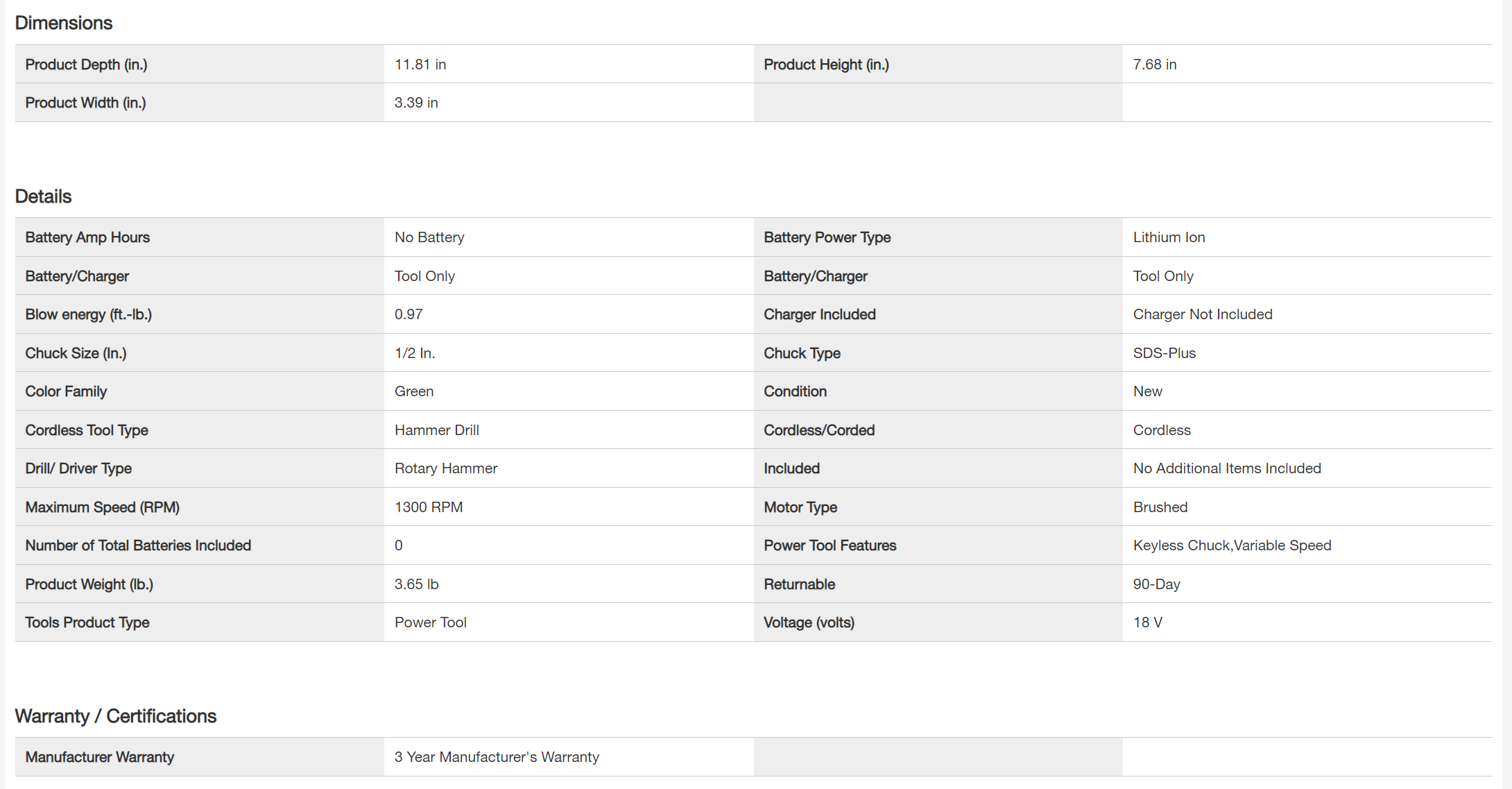Click the SDS-Plus chuck type value
Viewport: 1512px width, 789px height.
coord(1164,353)
